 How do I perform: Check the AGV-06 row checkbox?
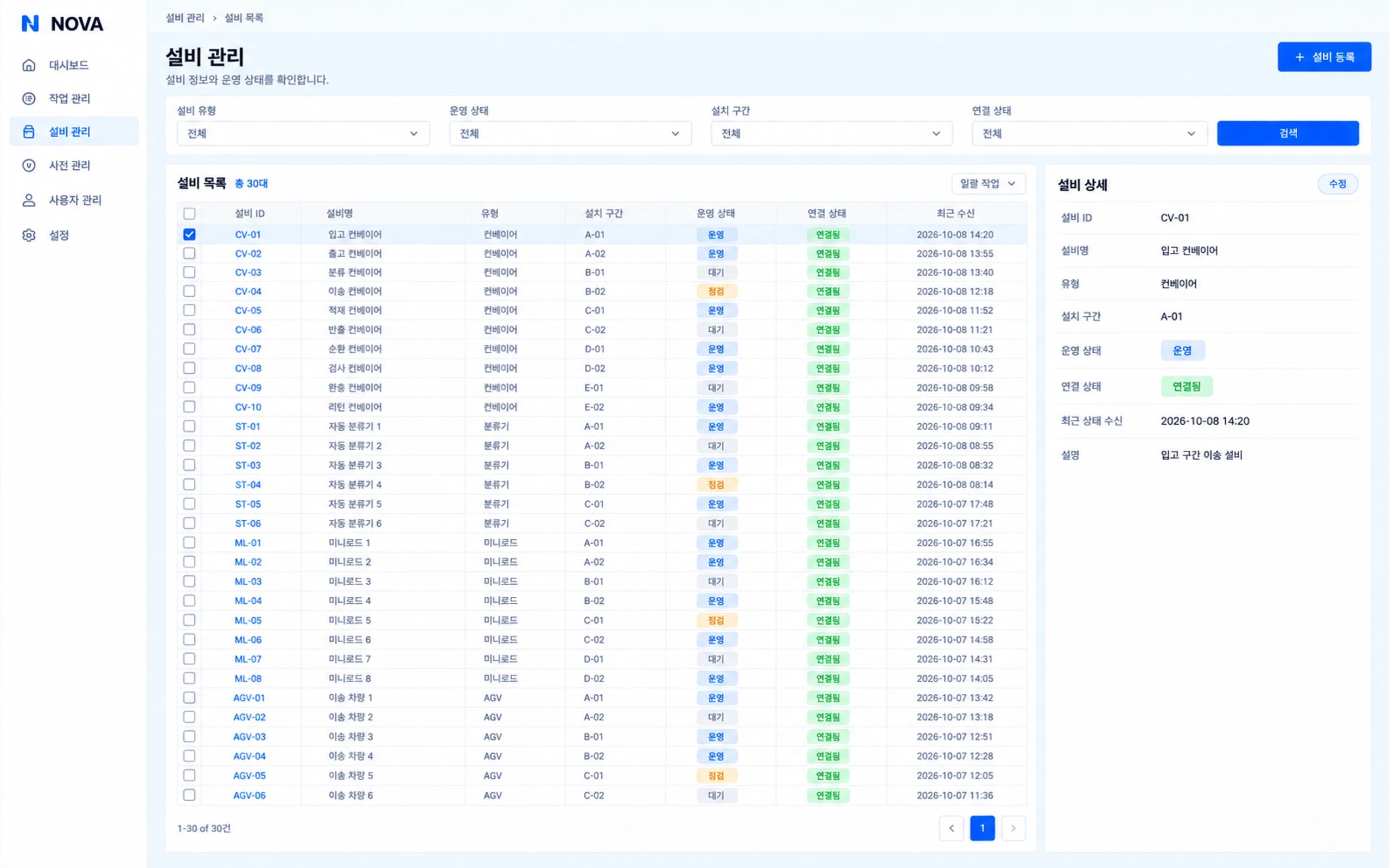point(189,795)
